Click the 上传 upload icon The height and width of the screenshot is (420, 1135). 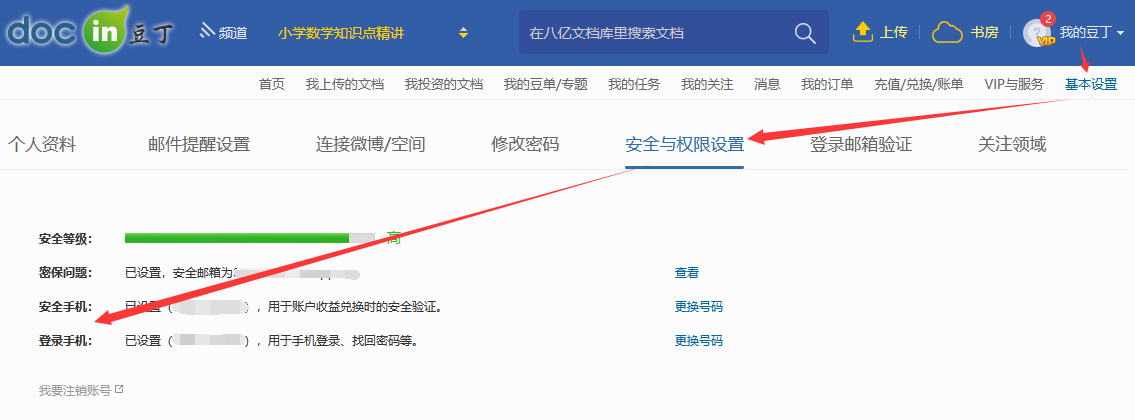[x=863, y=32]
